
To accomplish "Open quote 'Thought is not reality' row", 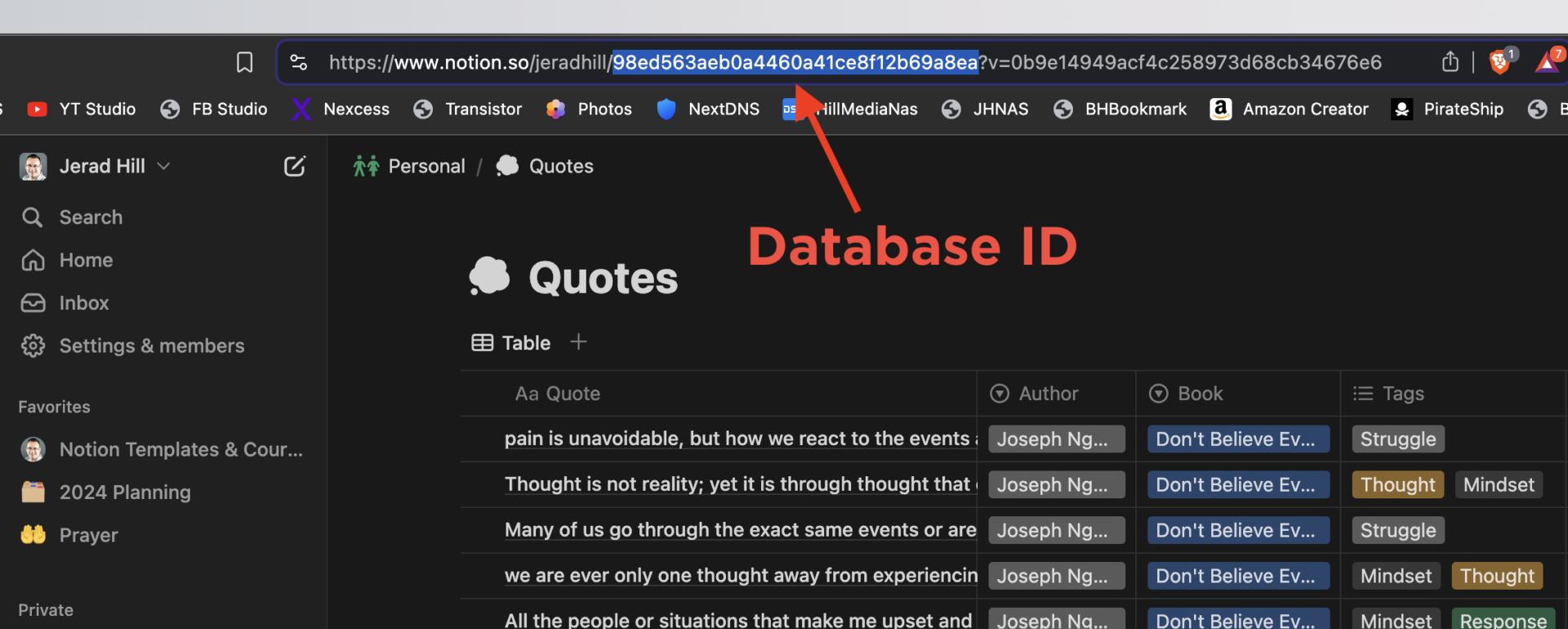I will click(x=741, y=484).
